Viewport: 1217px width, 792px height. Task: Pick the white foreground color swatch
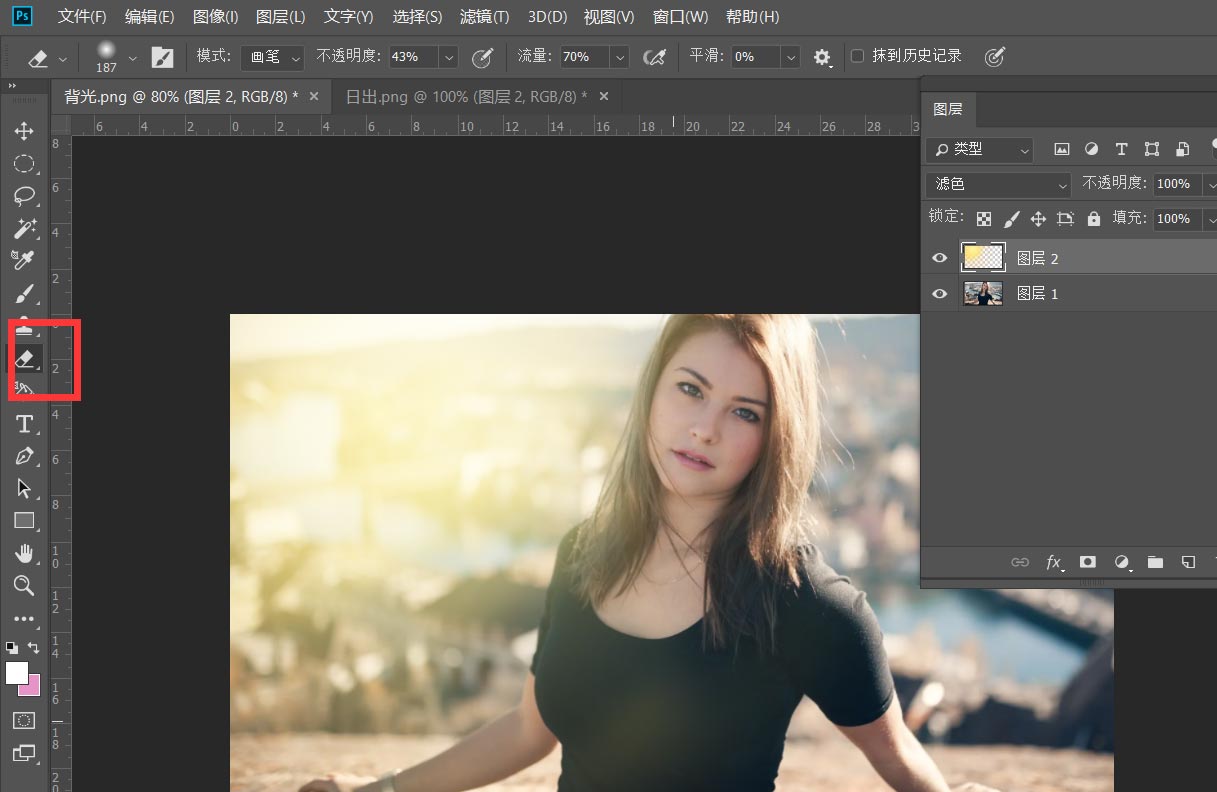(x=15, y=673)
